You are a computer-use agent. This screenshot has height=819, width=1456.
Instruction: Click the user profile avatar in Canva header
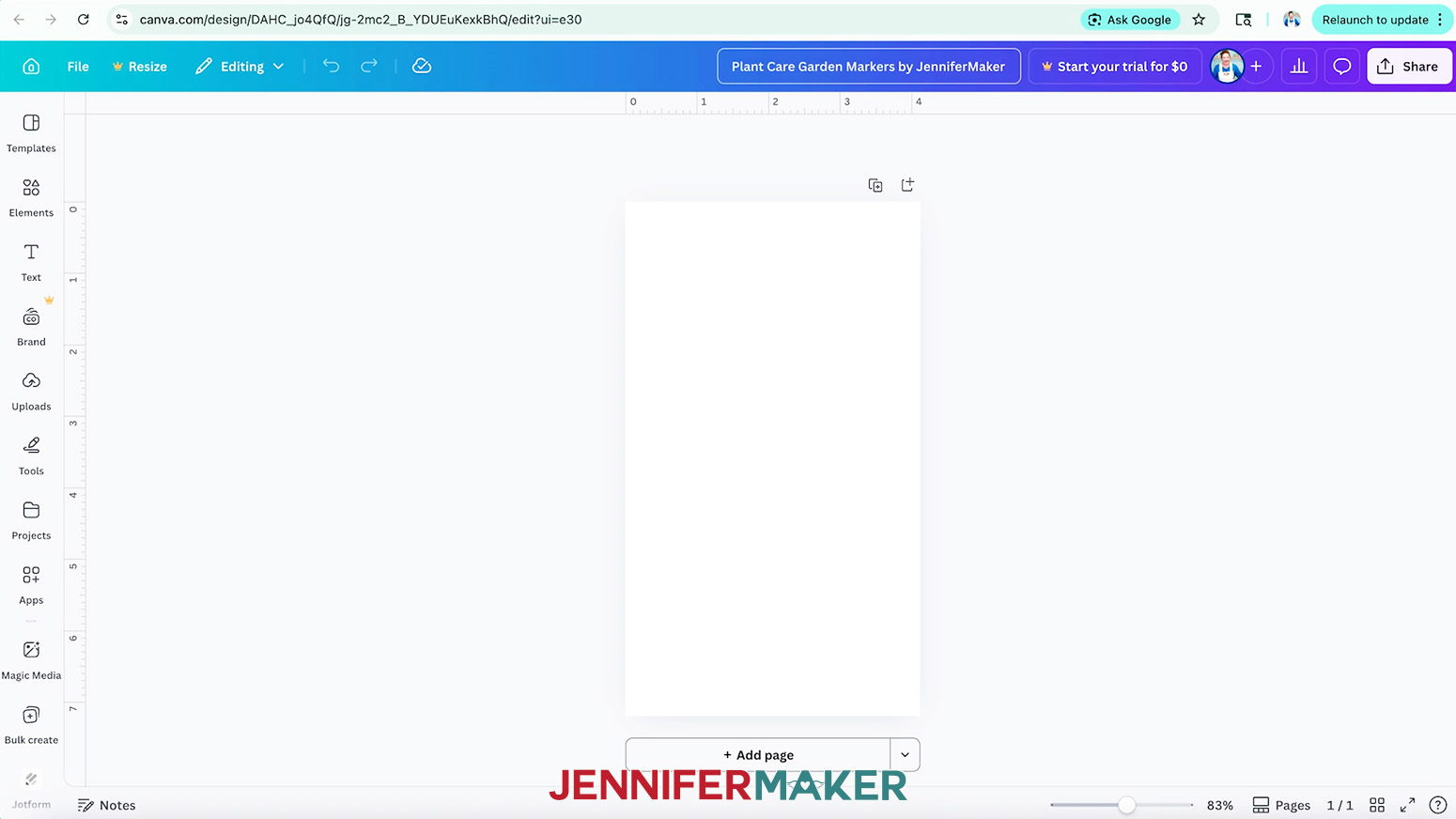[1227, 67]
